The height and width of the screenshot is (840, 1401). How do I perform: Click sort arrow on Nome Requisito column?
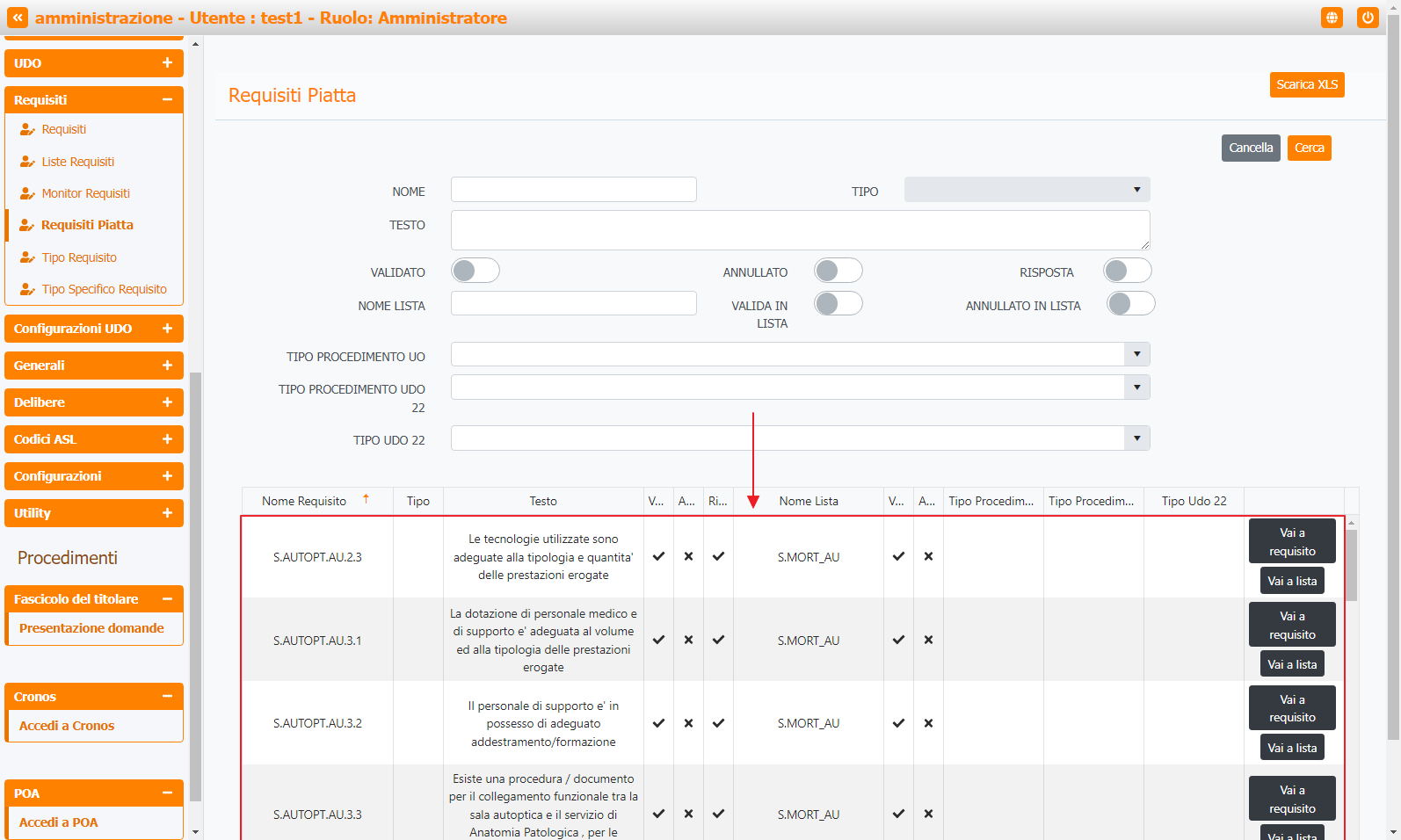(366, 499)
